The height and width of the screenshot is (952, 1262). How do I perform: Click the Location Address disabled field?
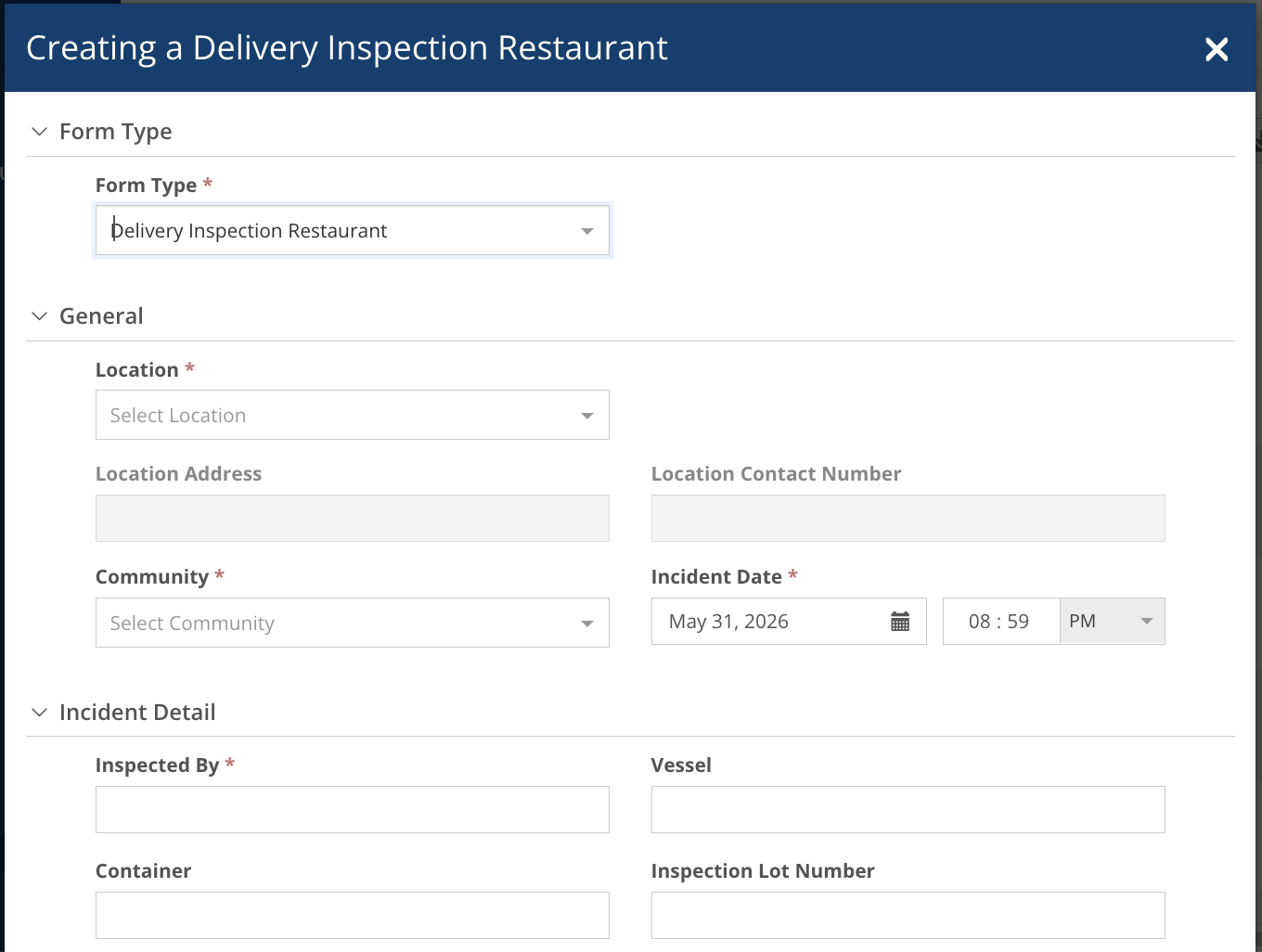point(353,519)
